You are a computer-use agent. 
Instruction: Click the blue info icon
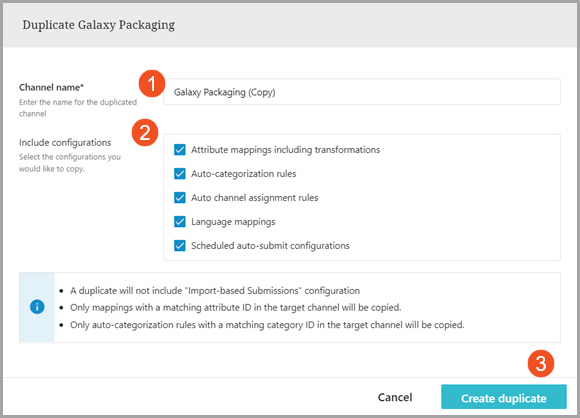[37, 307]
